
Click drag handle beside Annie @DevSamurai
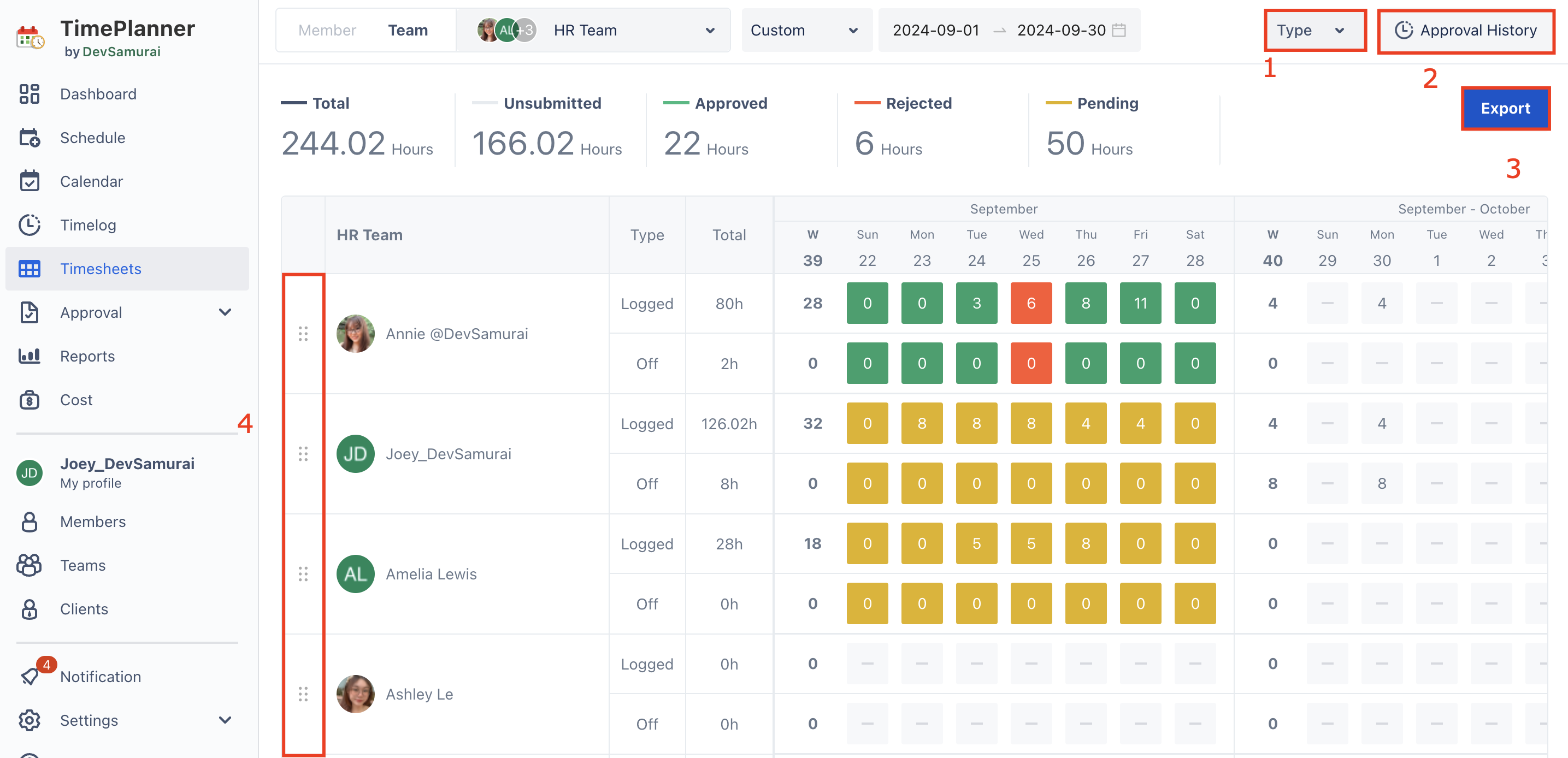303,333
